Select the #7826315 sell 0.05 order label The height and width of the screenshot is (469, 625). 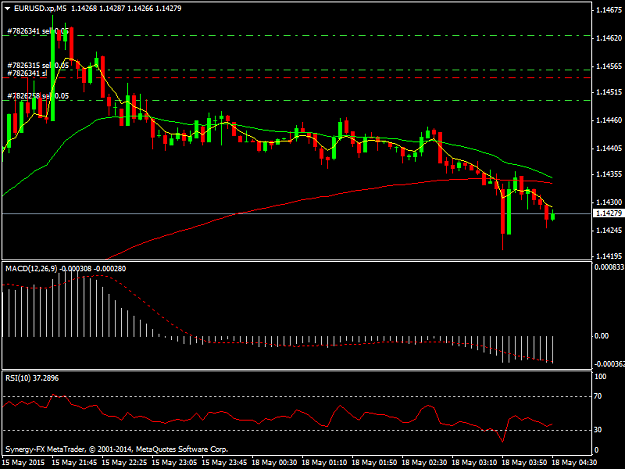pyautogui.click(x=38, y=65)
